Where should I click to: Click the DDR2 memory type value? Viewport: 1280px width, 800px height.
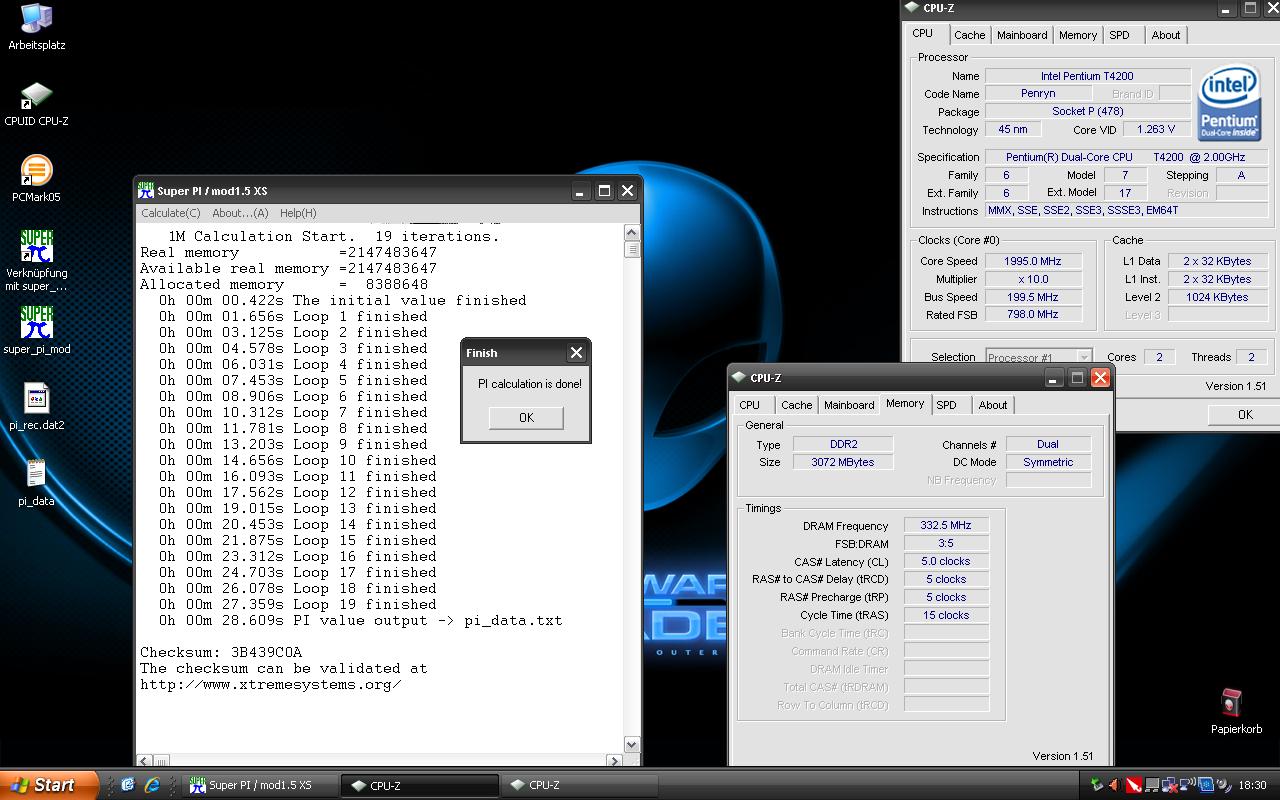[843, 444]
